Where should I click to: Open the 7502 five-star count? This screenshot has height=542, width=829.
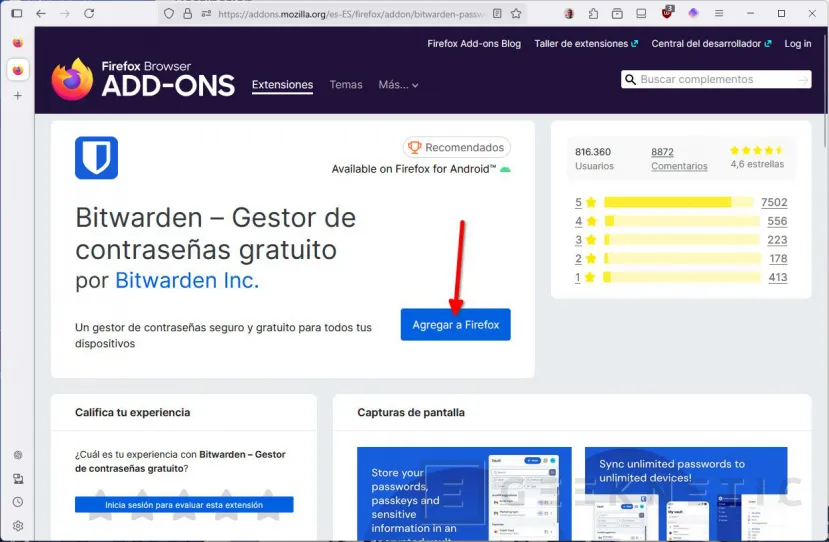pyautogui.click(x=774, y=202)
